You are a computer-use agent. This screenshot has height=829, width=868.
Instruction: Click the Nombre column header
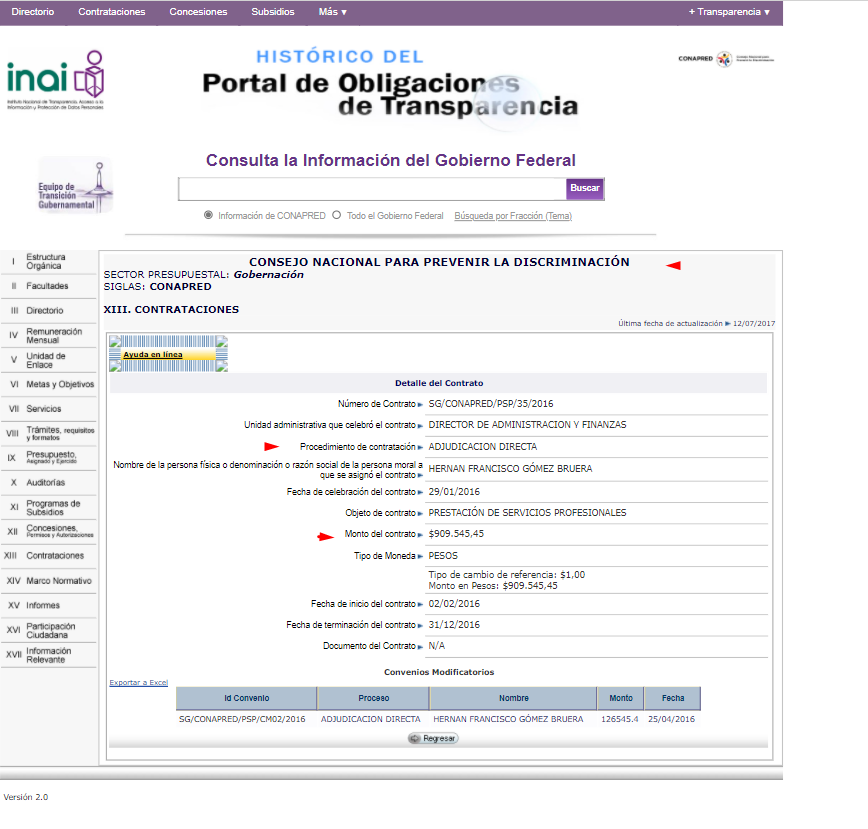click(x=514, y=698)
